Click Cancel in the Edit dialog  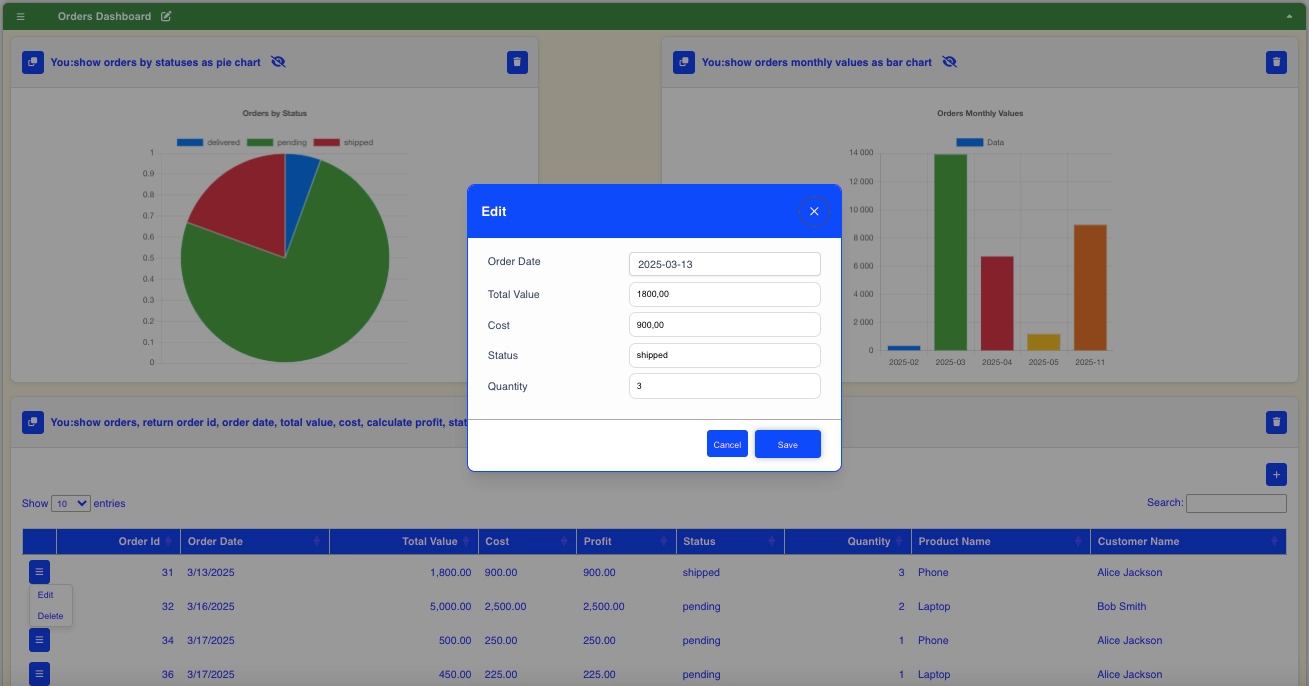727,444
